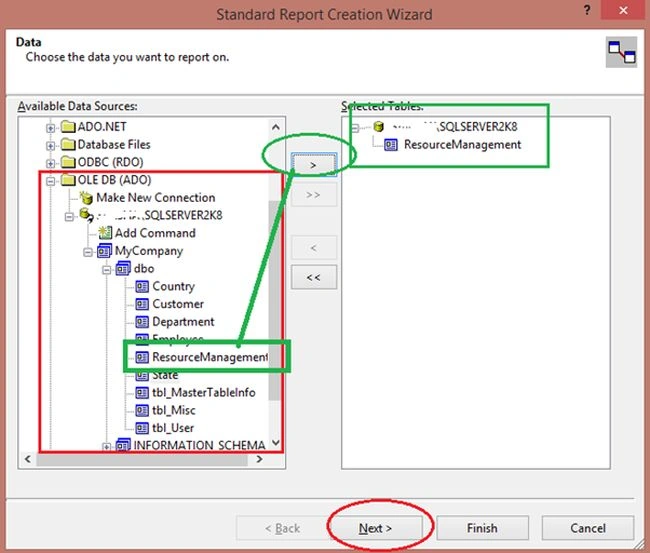Viewport: 650px width, 553px height.
Task: Collapse the MyCompany database node
Action: point(87,252)
